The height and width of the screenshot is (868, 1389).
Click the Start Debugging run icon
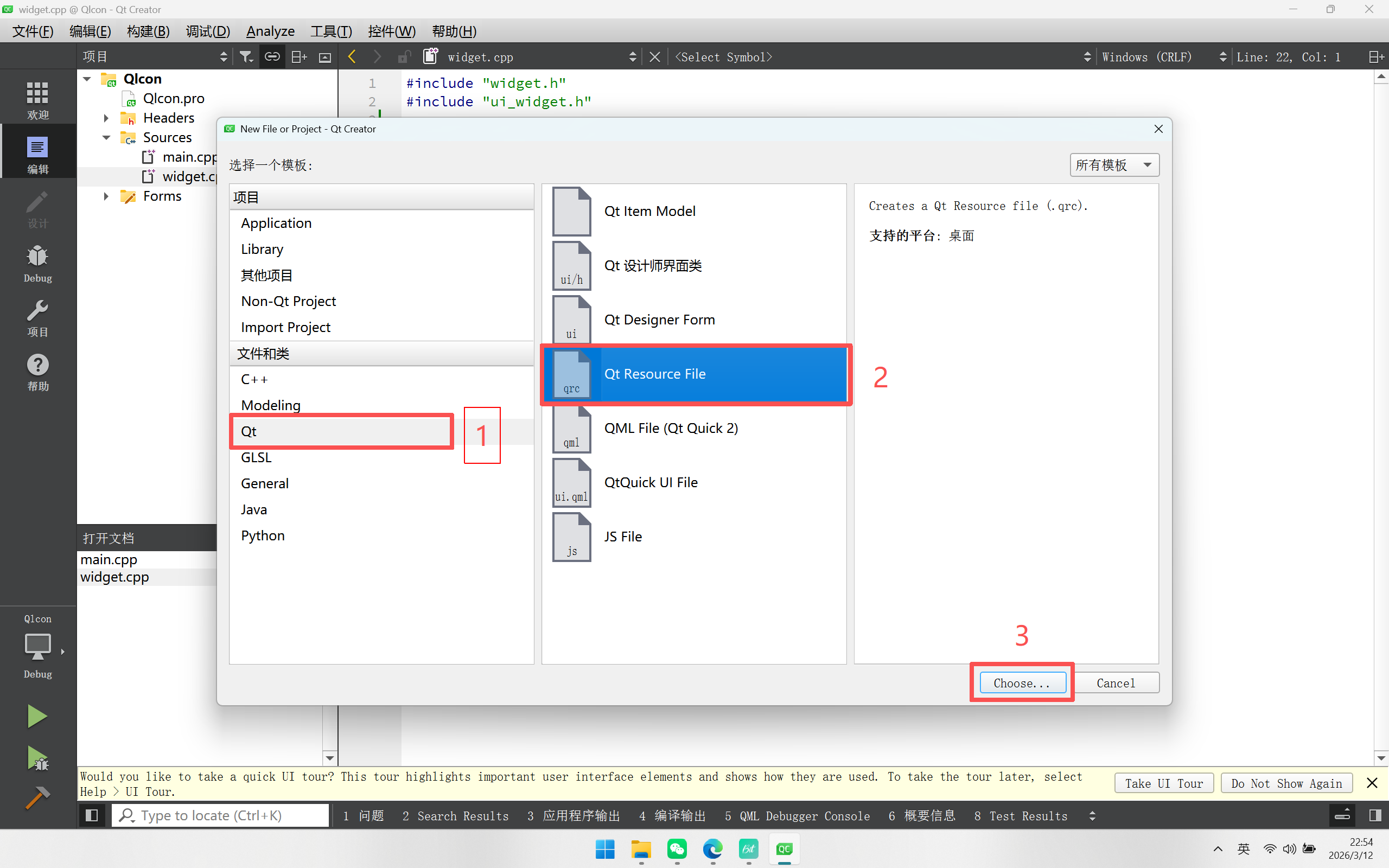tap(37, 758)
